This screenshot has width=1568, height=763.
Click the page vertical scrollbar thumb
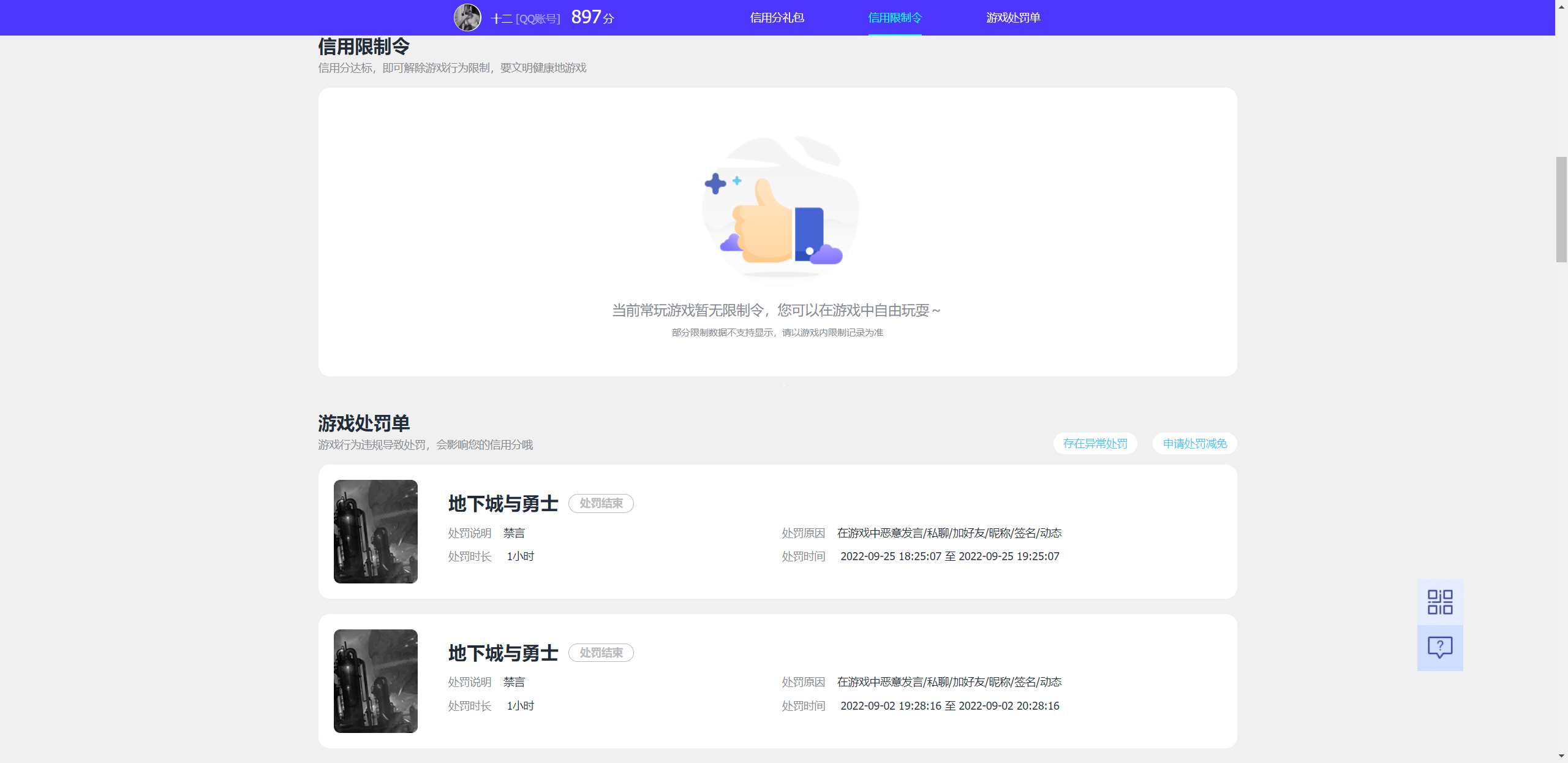tap(1561, 210)
